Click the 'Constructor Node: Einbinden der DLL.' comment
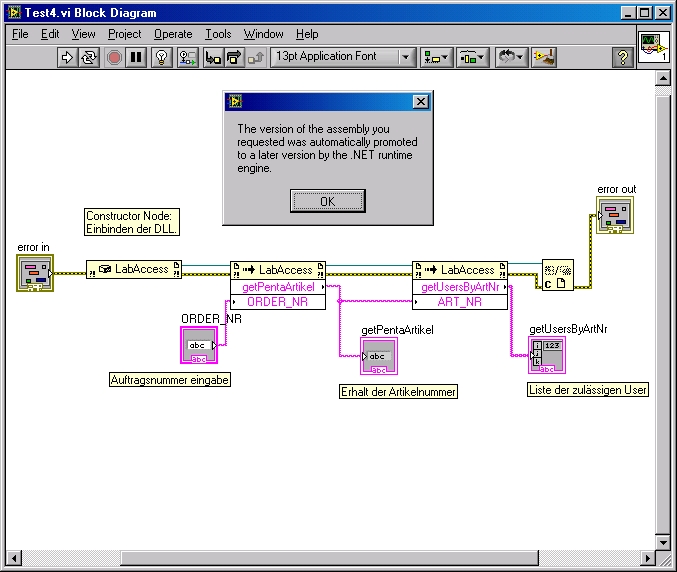Viewport: 677px width, 572px height. coord(132,222)
